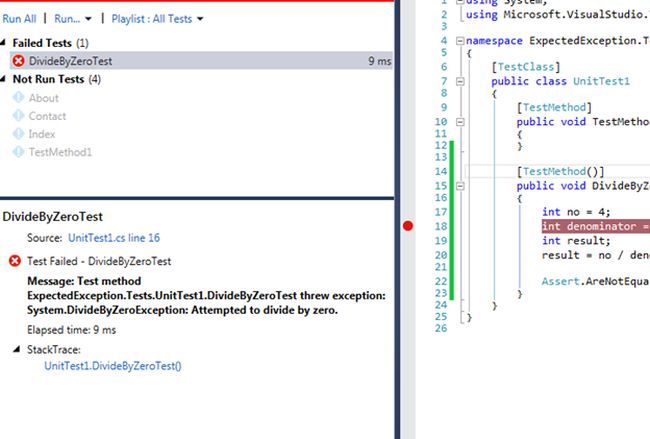Click the exception Message text in details pane
The height and width of the screenshot is (439, 650).
206,296
